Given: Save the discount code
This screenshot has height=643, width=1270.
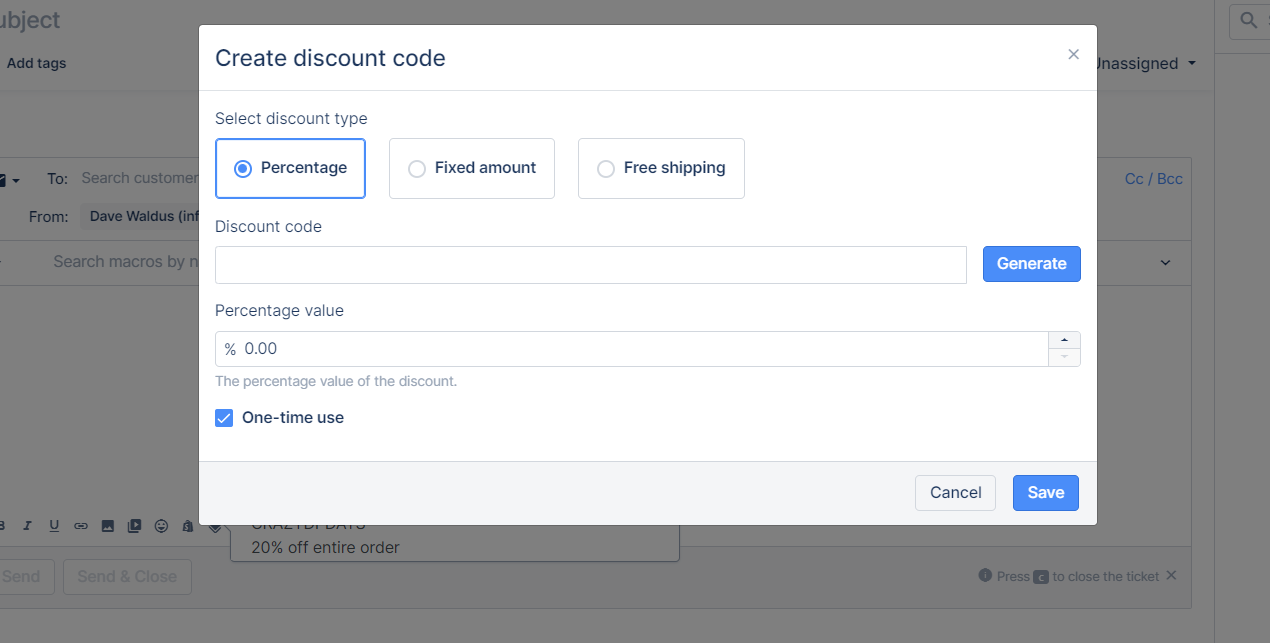Looking at the screenshot, I should (x=1045, y=493).
